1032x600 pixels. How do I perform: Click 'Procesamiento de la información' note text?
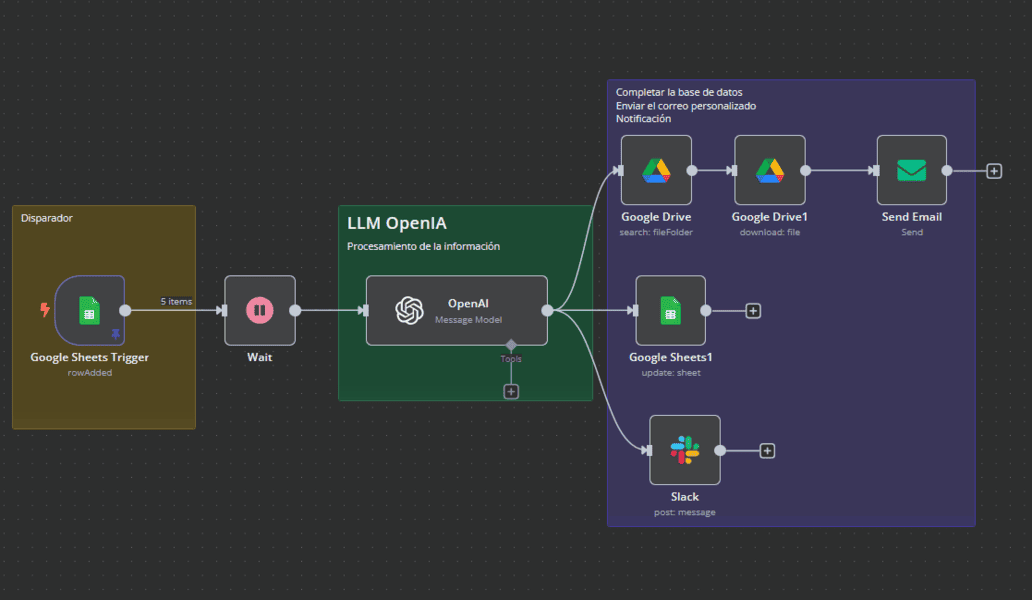tap(423, 246)
